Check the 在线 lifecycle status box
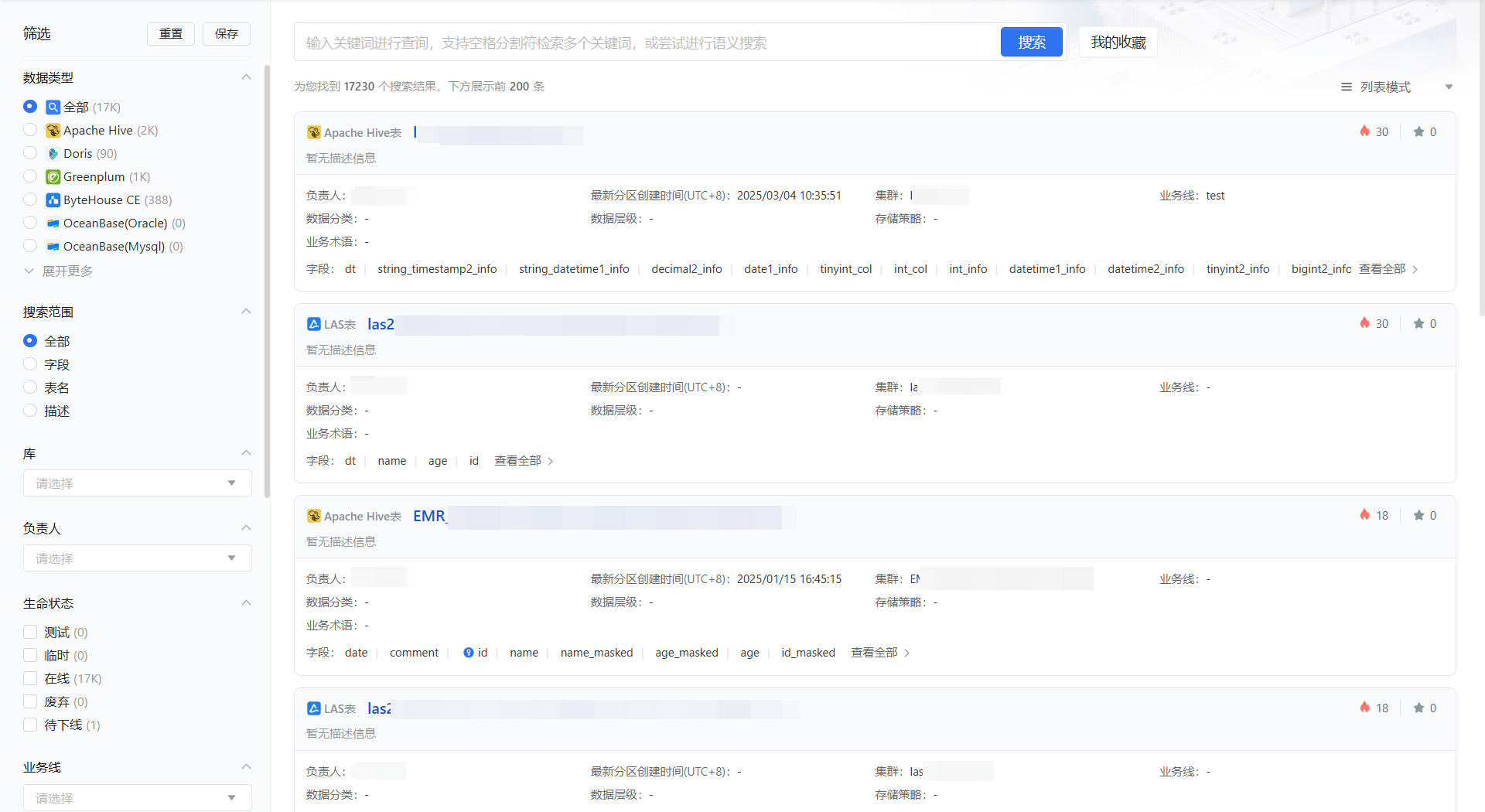This screenshot has height=812, width=1485. point(30,678)
